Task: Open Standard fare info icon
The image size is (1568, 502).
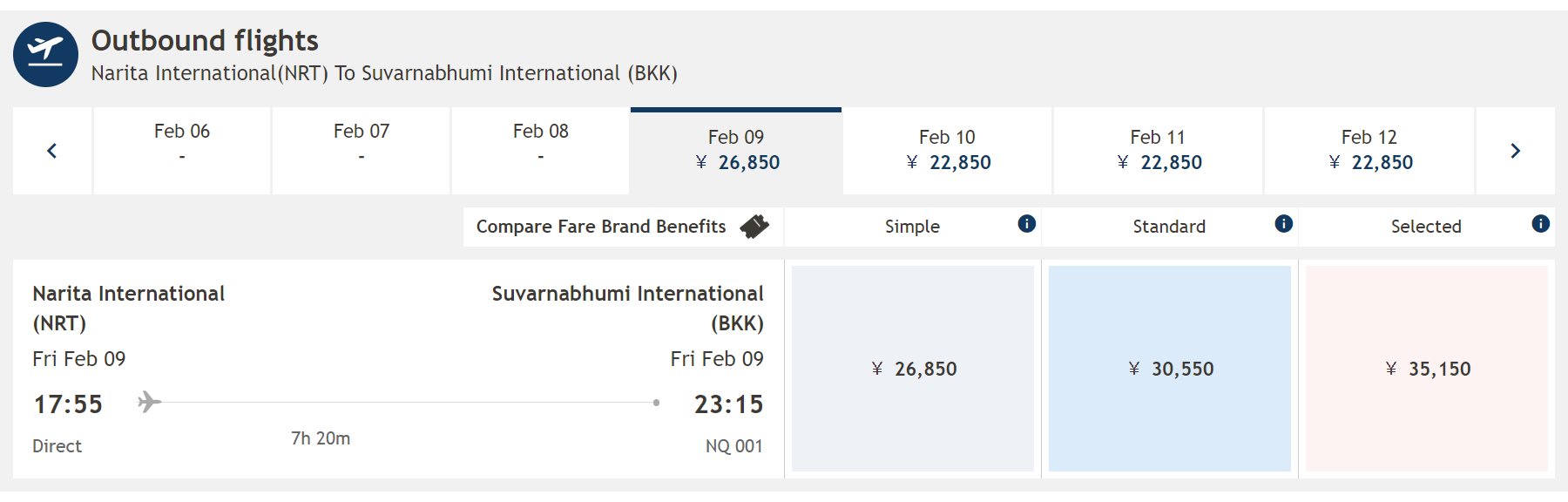Action: pos(1284,224)
